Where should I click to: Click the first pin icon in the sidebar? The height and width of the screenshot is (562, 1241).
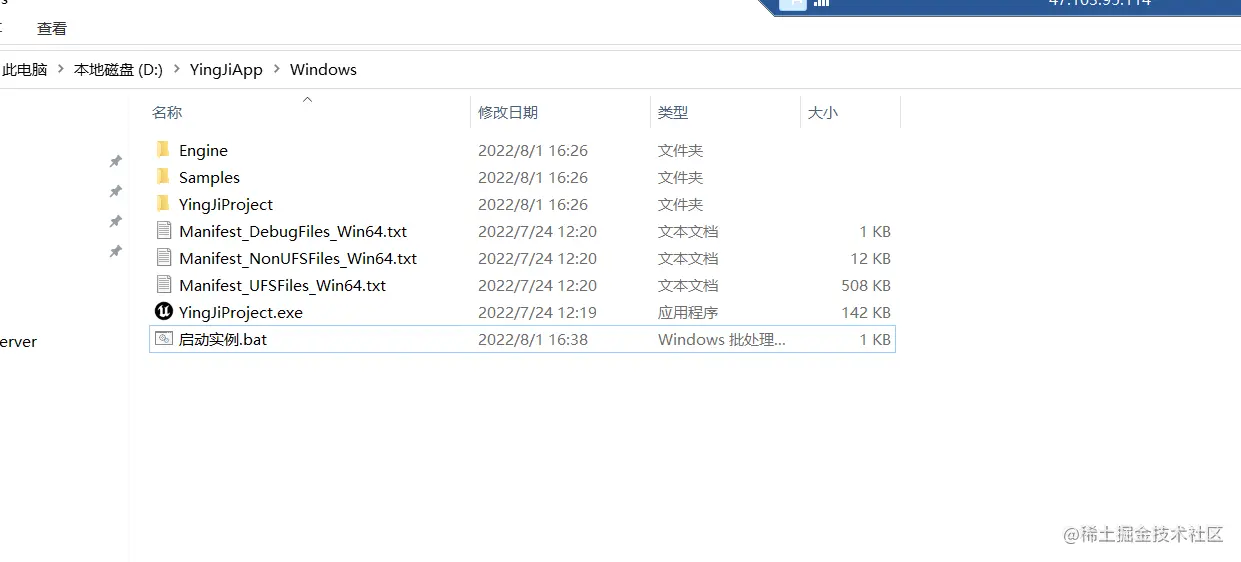coord(115,161)
